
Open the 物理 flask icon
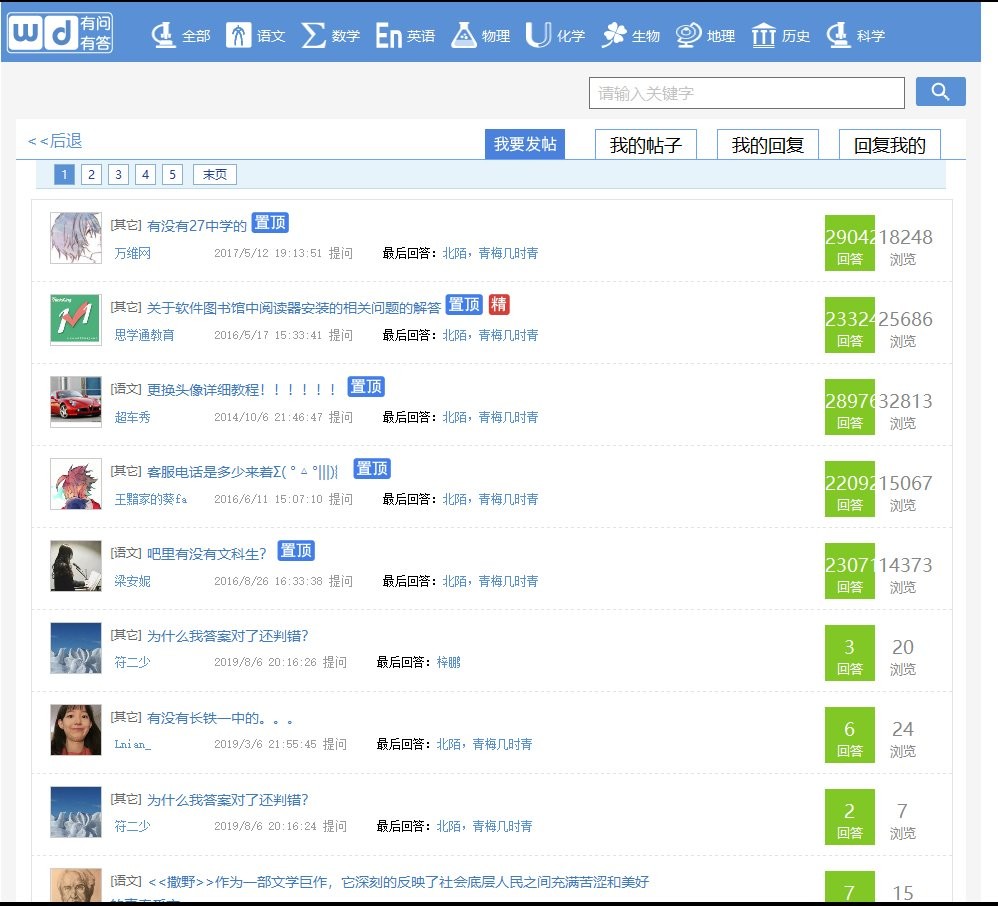[x=463, y=35]
